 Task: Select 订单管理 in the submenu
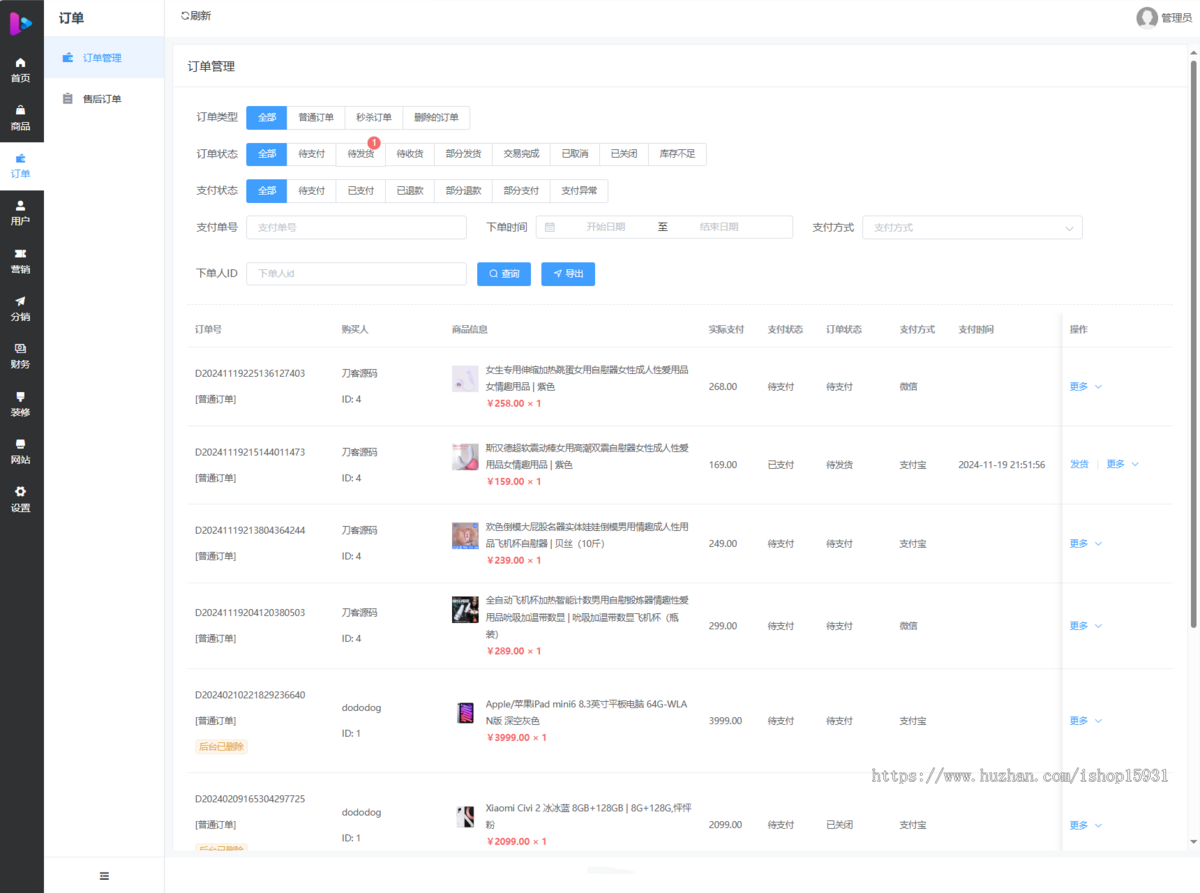104,58
